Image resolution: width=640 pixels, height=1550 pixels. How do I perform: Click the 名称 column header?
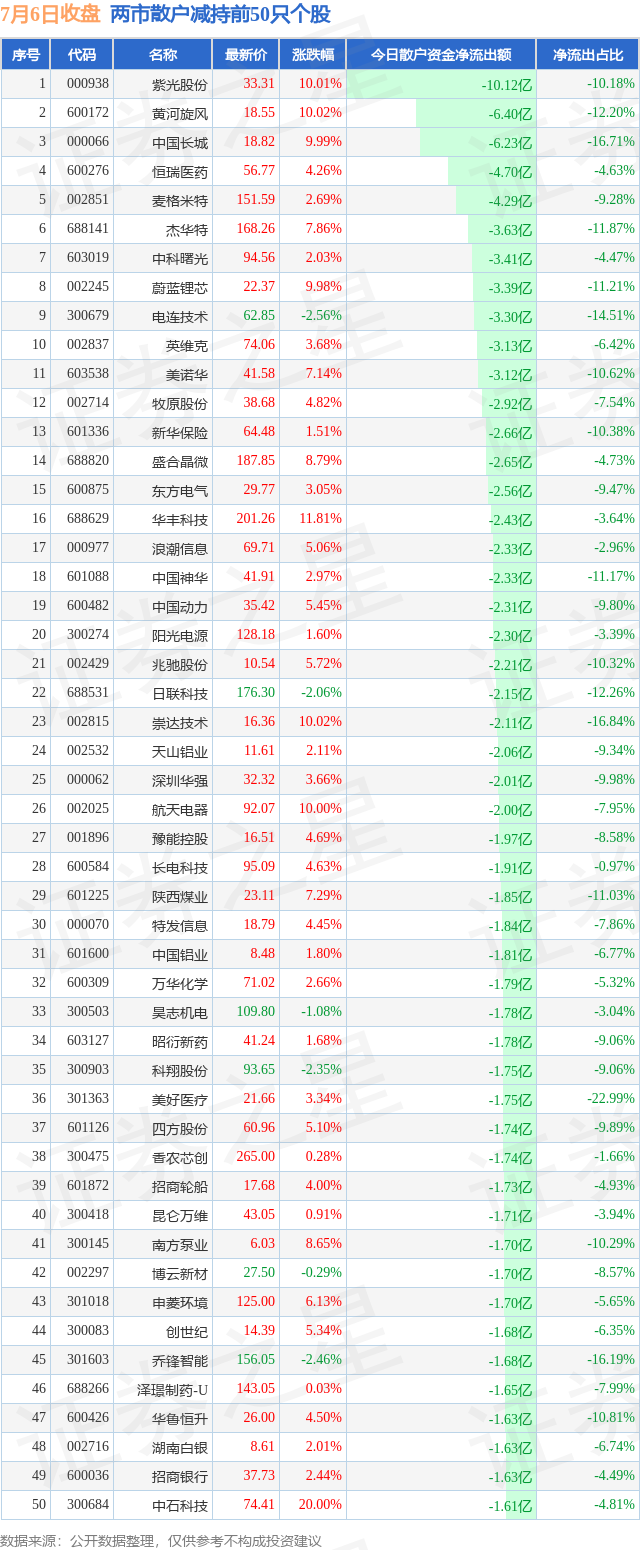coord(163,55)
